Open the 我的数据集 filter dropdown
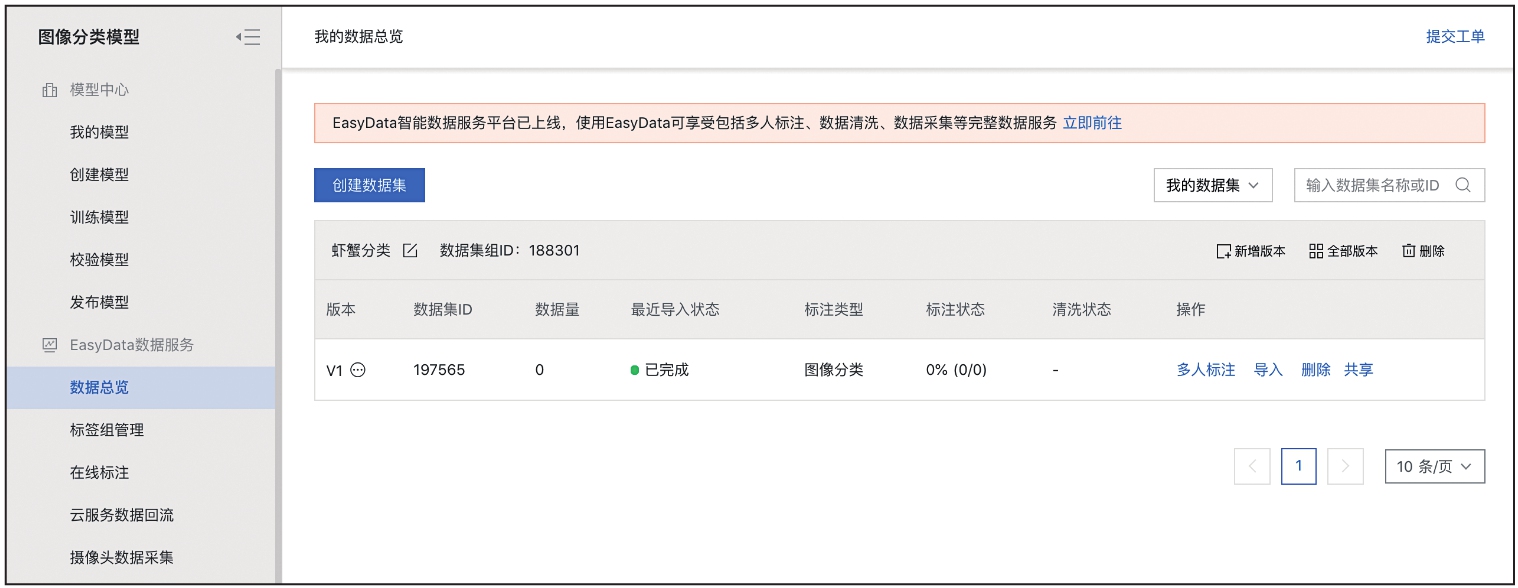 pos(1213,185)
